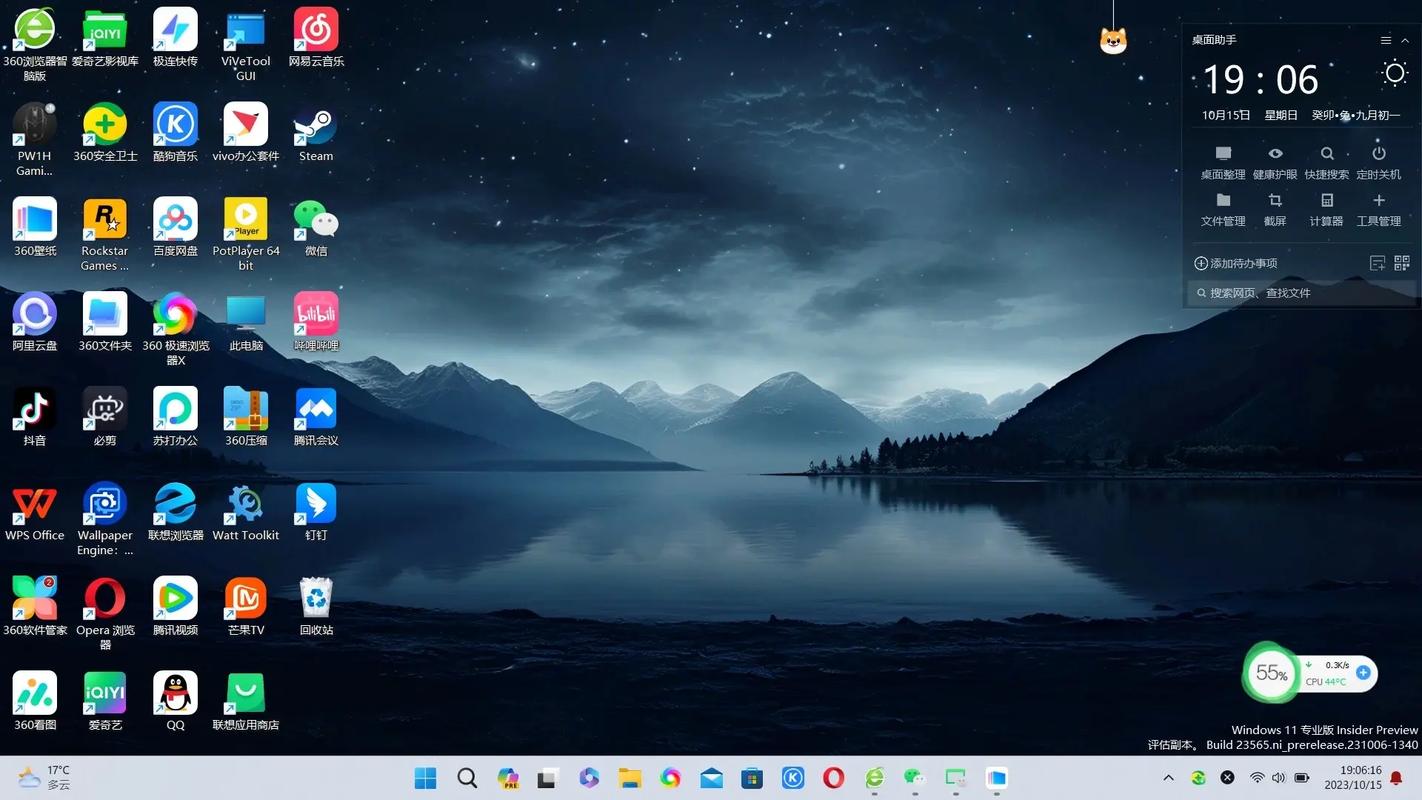Select the ViVeTool GUI desktop shortcut

tap(246, 45)
